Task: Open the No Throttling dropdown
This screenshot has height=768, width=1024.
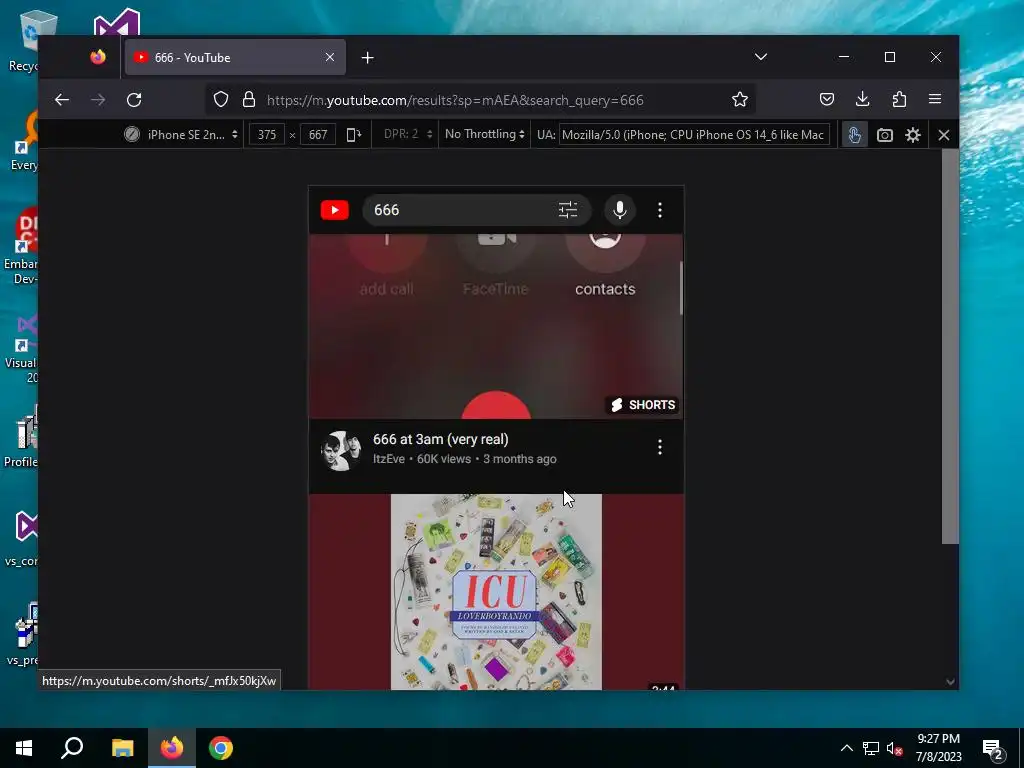Action: (484, 134)
